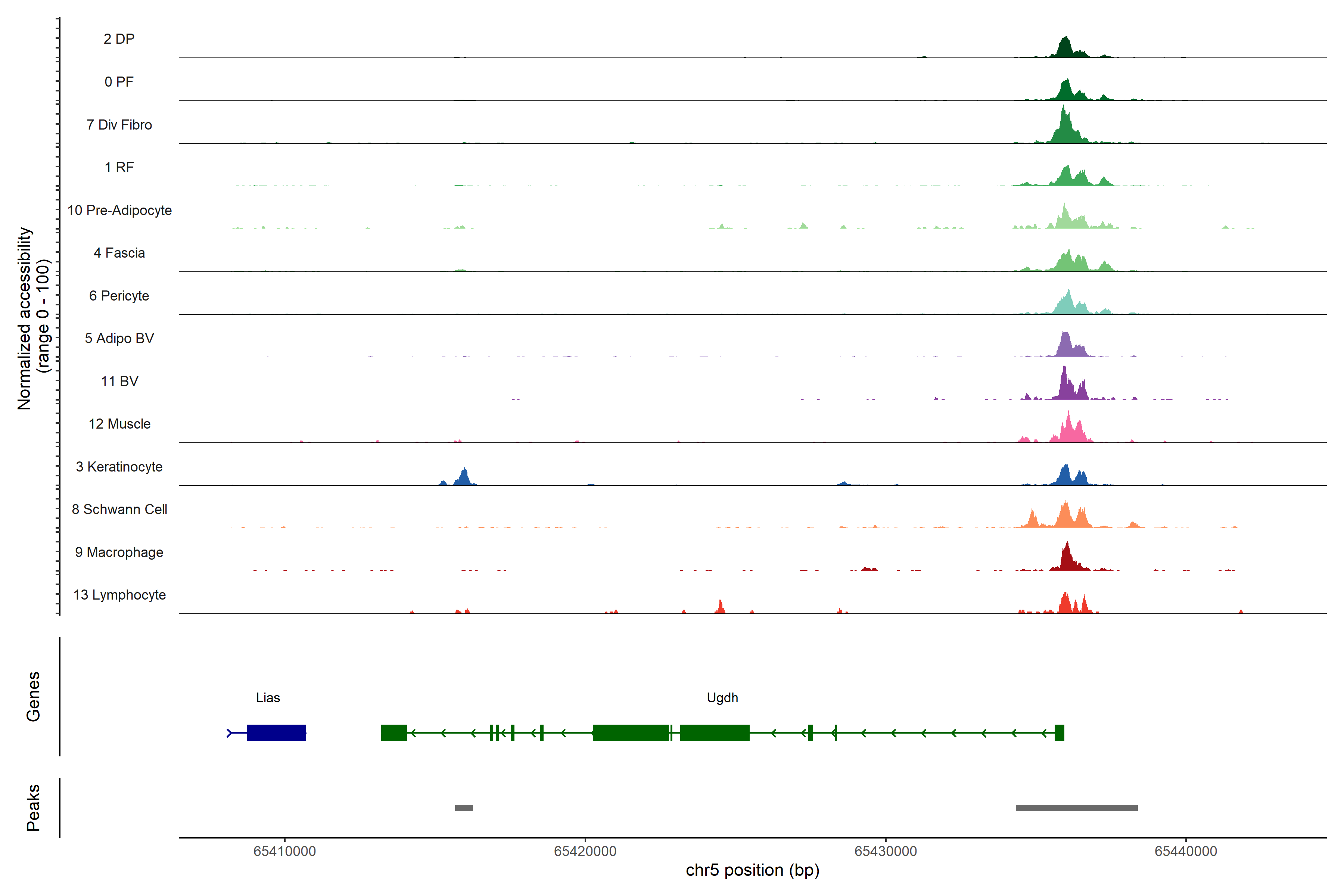1344x896 pixels.
Task: Click the chr5 position axis title
Action: click(x=752, y=870)
